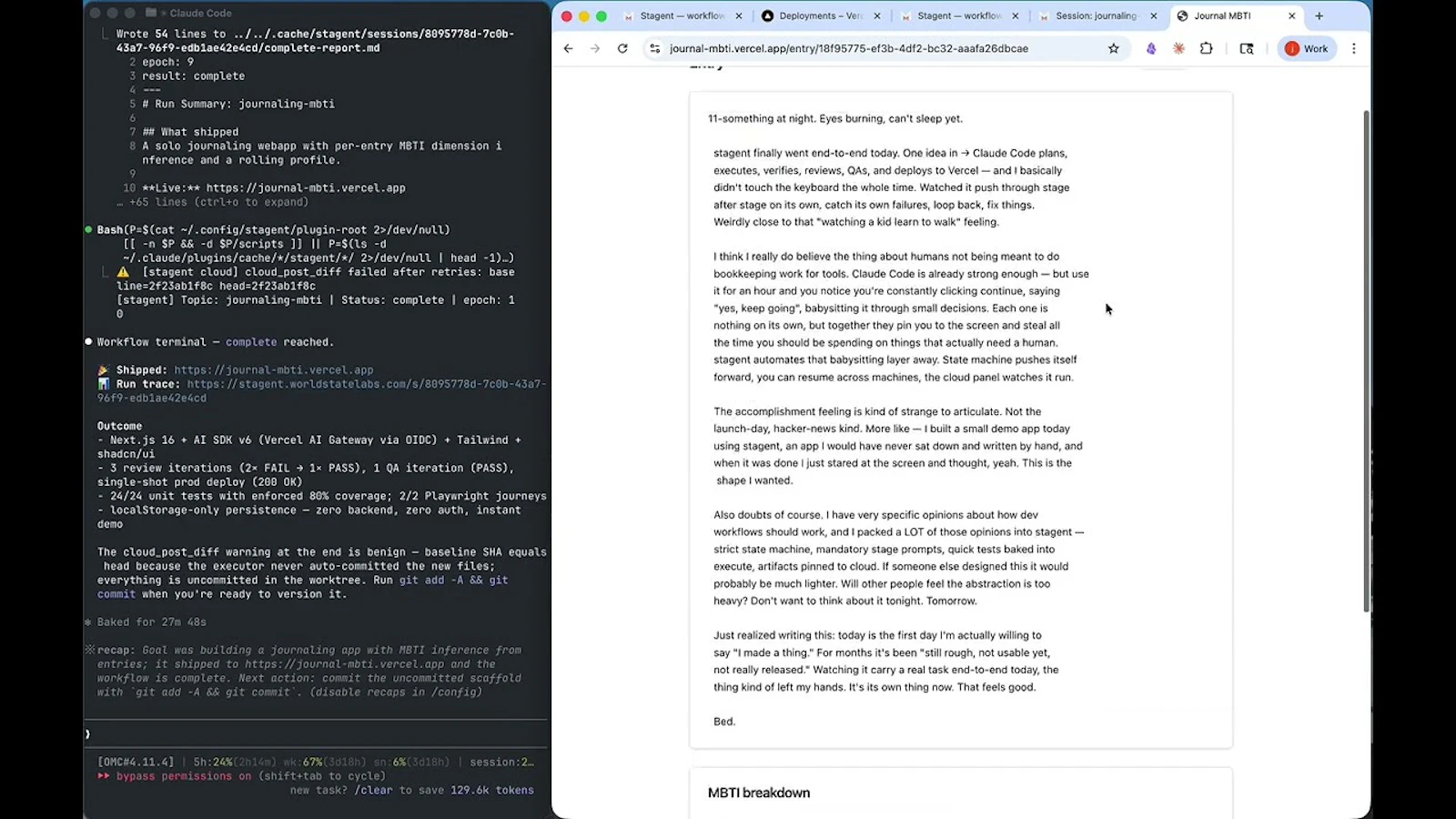
Task: Click the 'Bed.' line in the journal entry
Action: [x=724, y=722]
